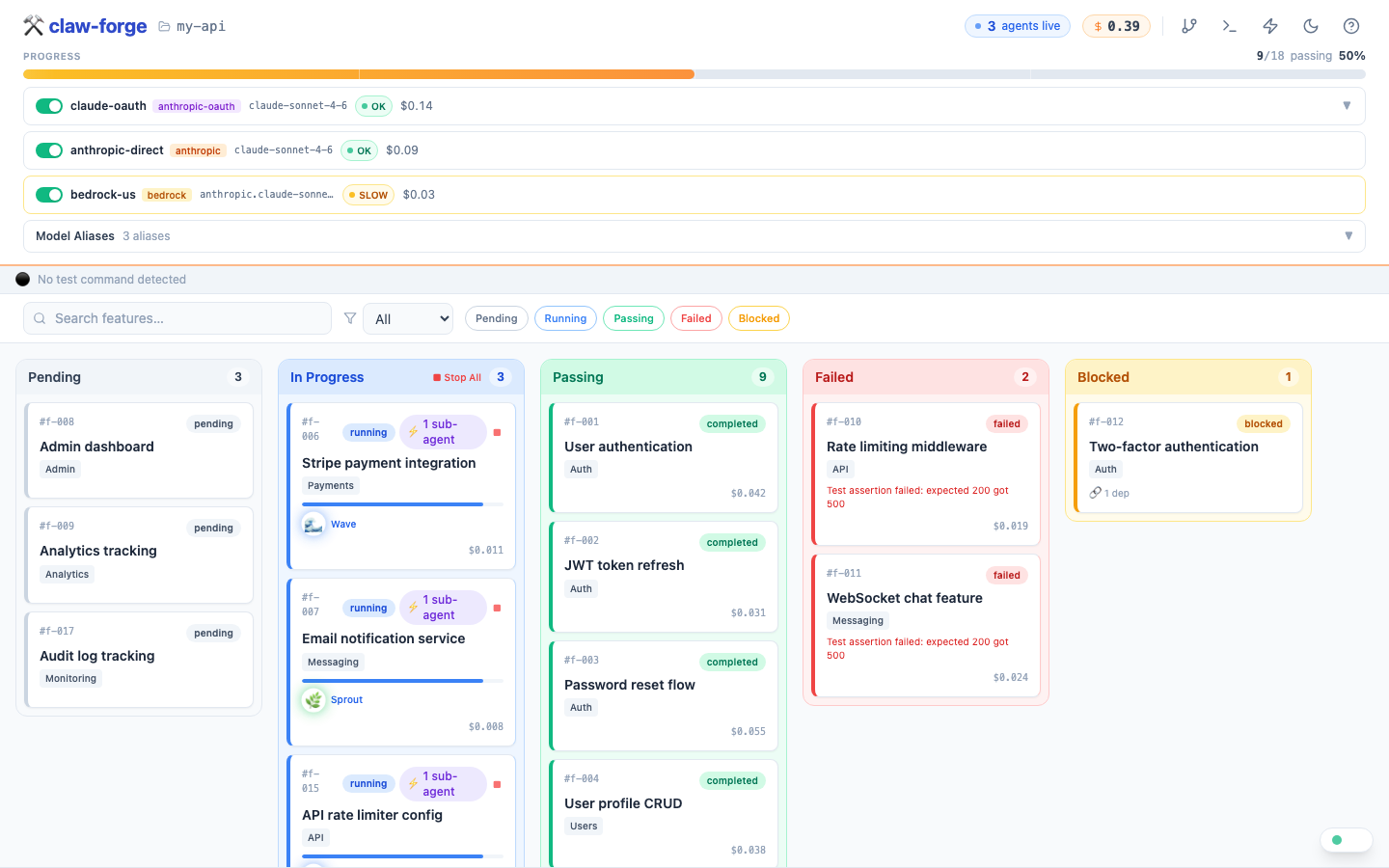This screenshot has width=1389, height=868.
Task: Stop the Email notification service task
Action: pyautogui.click(x=497, y=608)
